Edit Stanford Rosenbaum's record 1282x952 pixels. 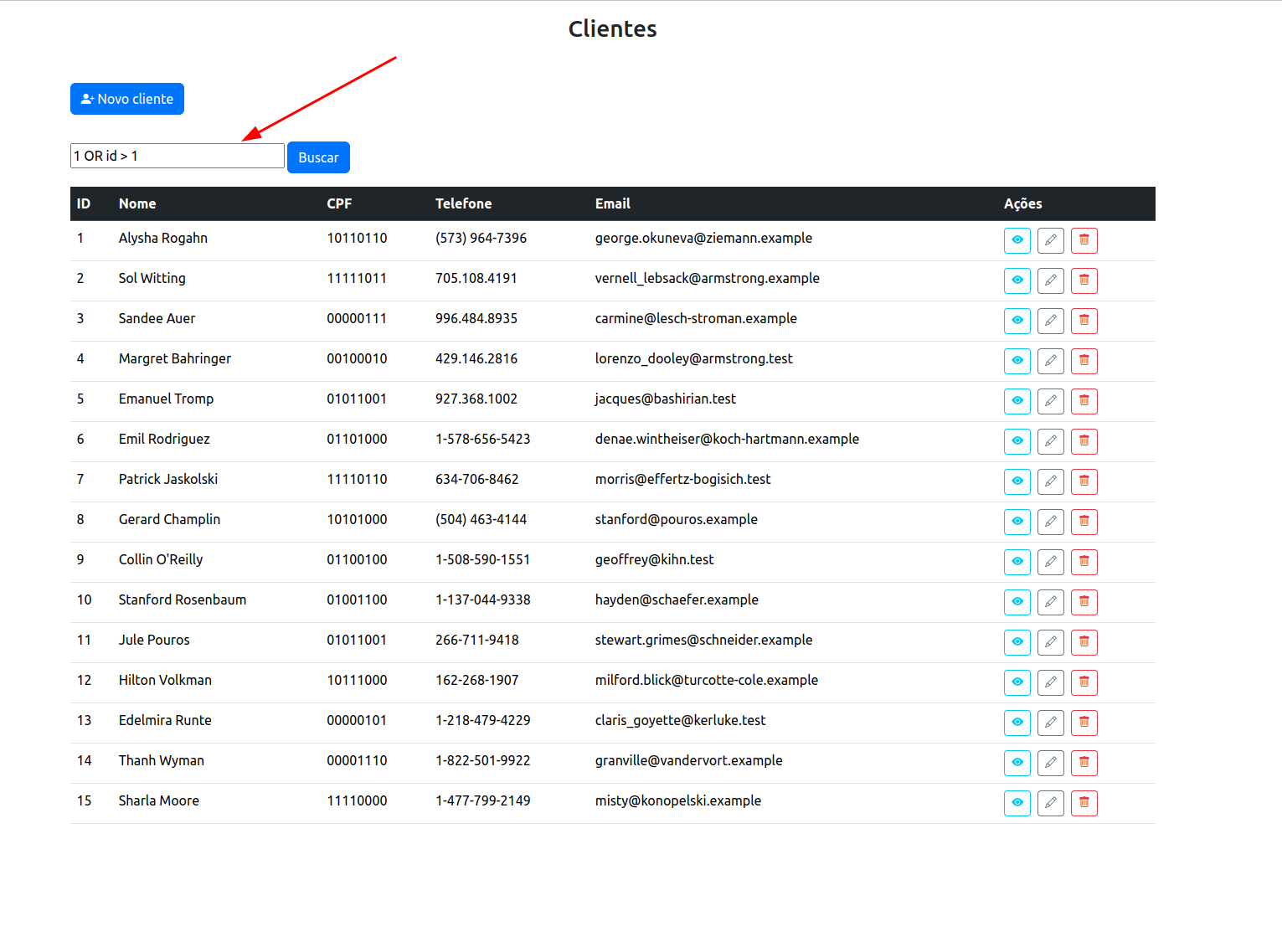(x=1051, y=602)
